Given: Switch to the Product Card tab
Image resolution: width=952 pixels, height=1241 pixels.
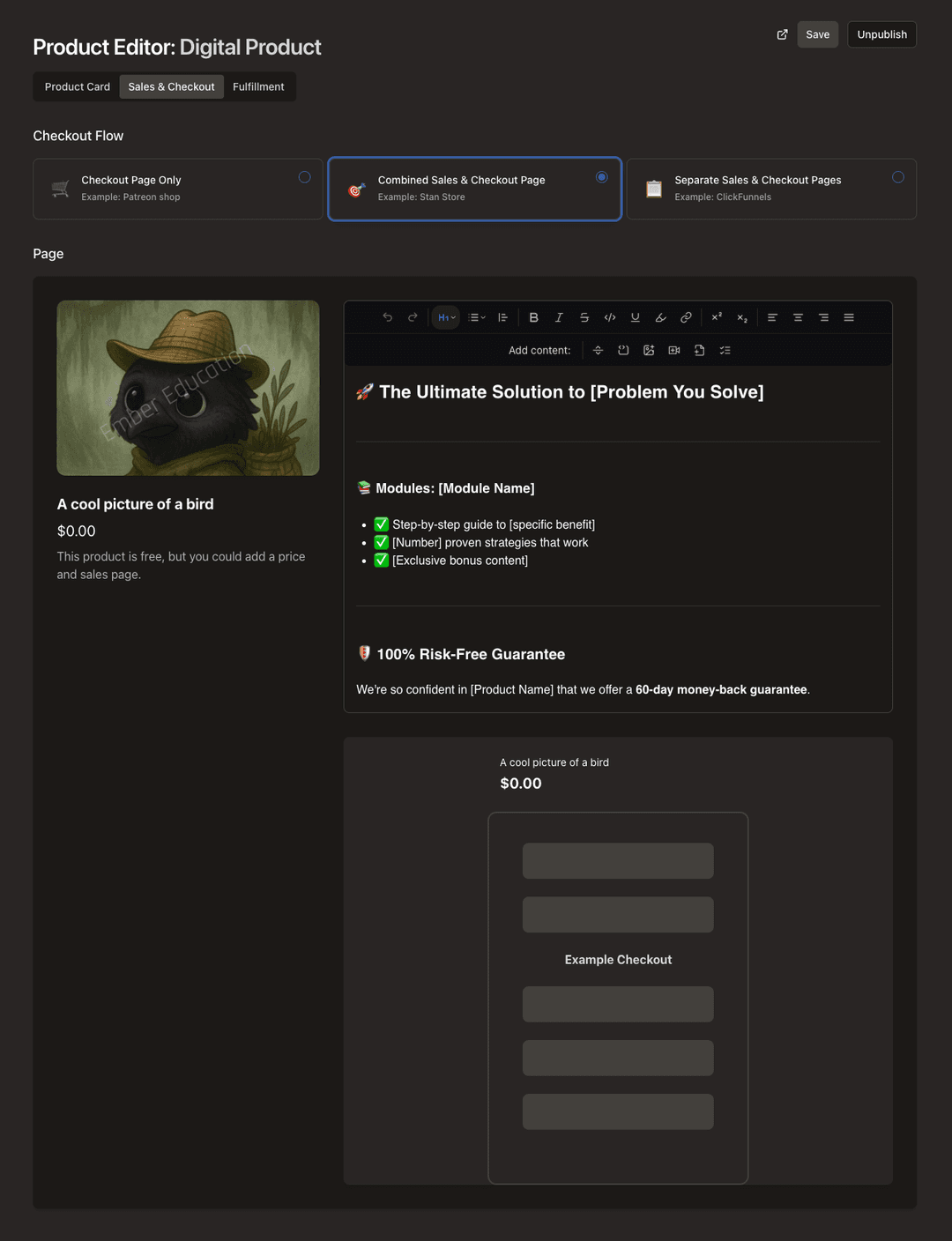Looking at the screenshot, I should click(x=78, y=86).
